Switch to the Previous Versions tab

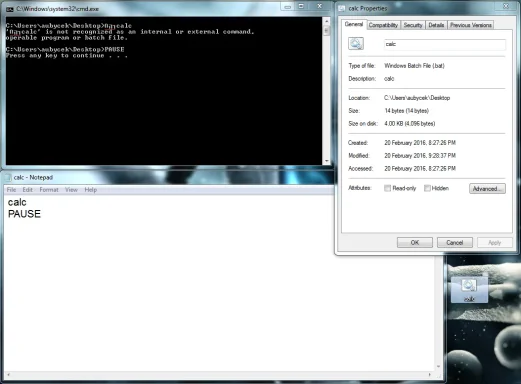coord(471,25)
